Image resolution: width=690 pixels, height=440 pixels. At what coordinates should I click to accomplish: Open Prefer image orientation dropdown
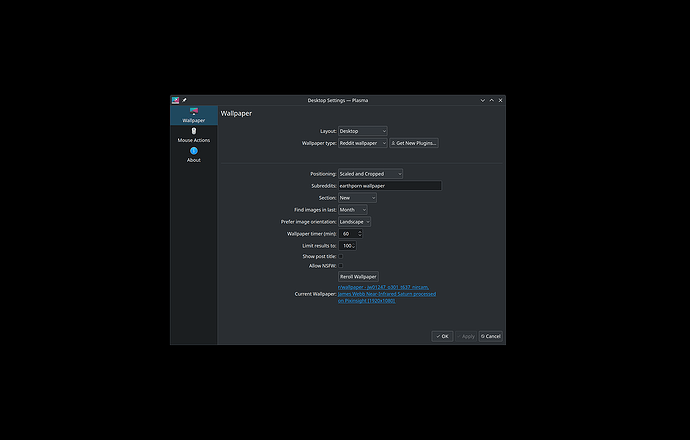pyautogui.click(x=354, y=222)
